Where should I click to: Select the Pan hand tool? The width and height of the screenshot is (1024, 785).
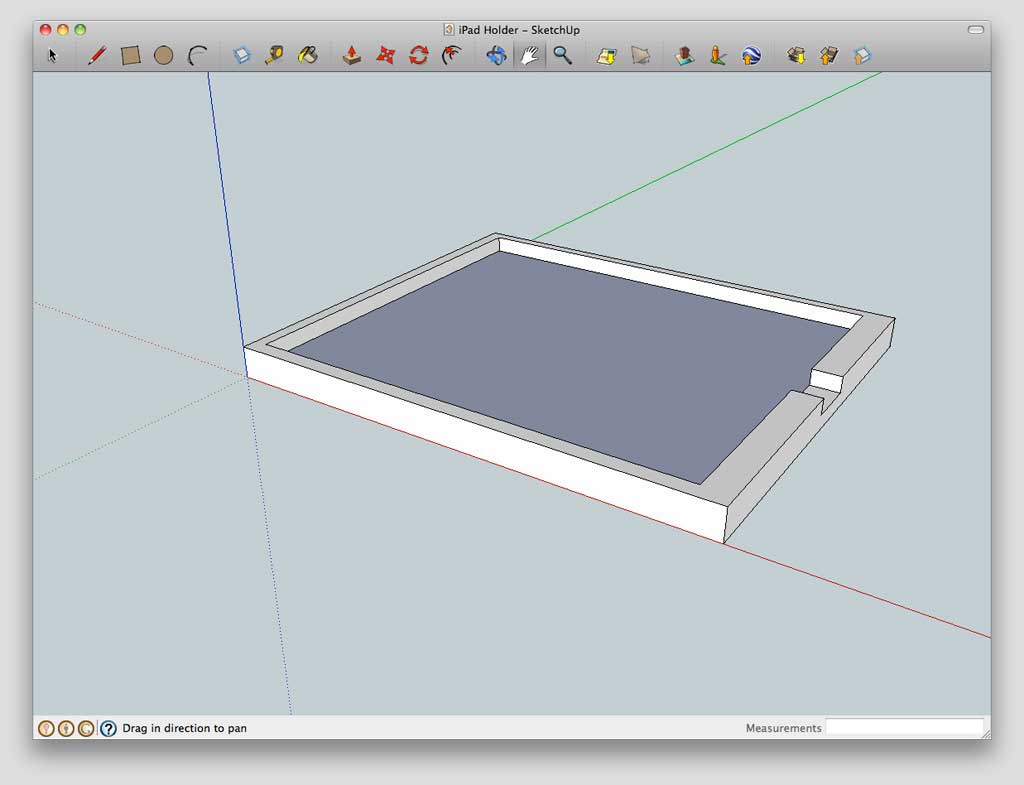tap(529, 56)
